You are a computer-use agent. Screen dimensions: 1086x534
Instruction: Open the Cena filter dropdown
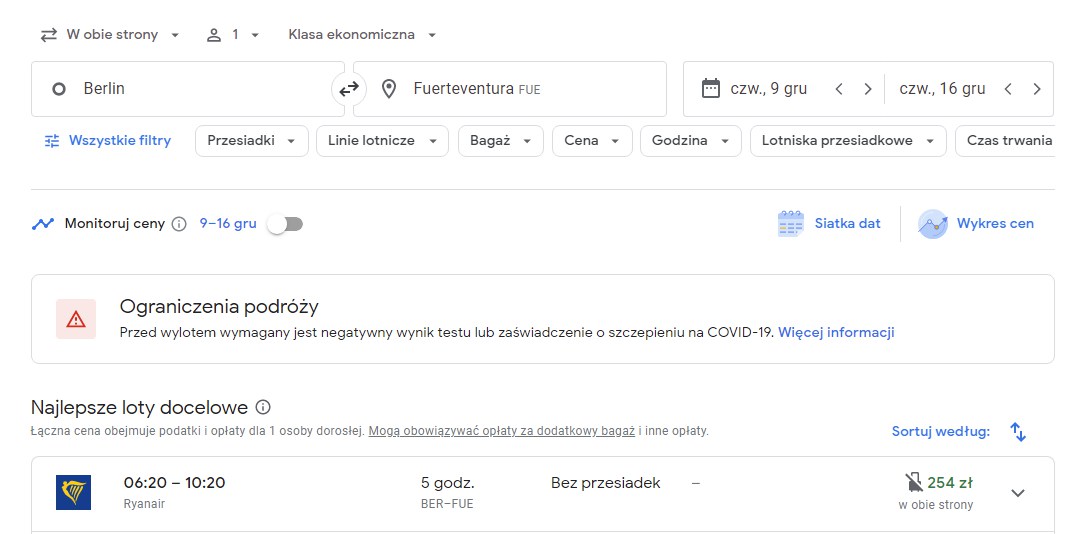592,141
